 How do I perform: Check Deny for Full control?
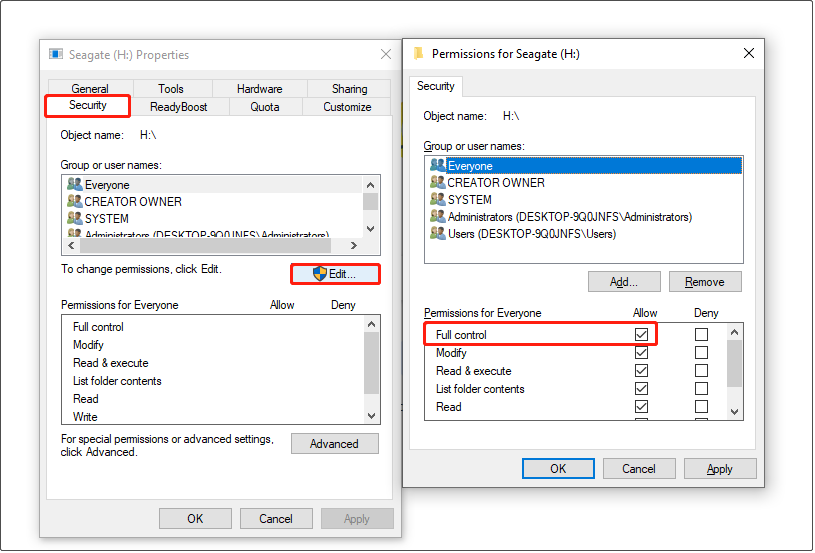pyautogui.click(x=701, y=334)
